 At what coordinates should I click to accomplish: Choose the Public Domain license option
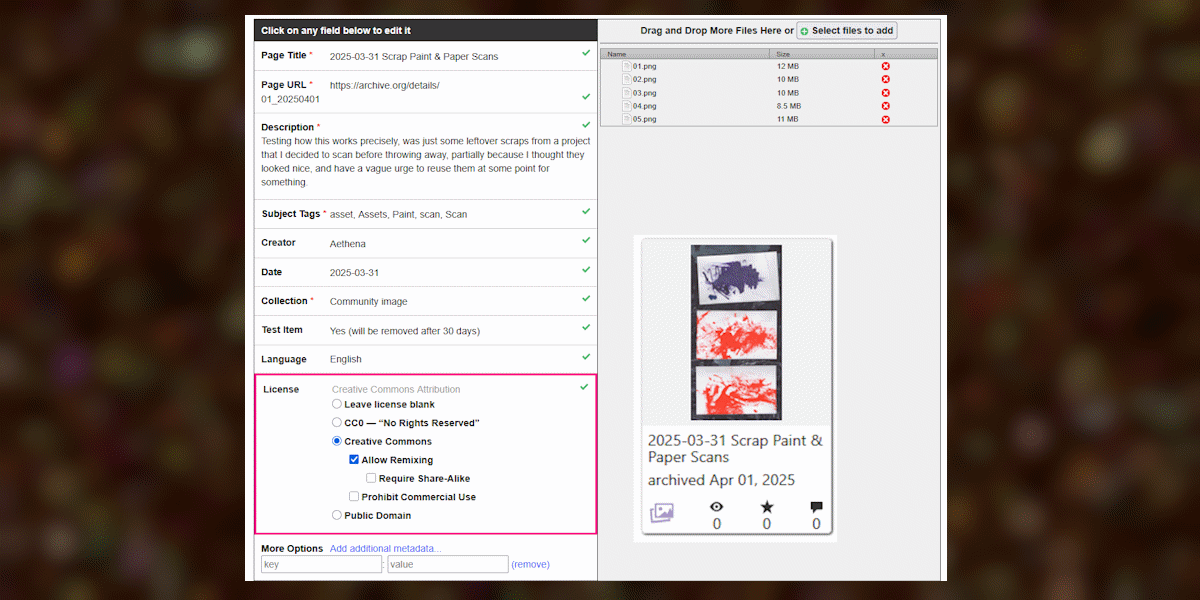pyautogui.click(x=337, y=515)
